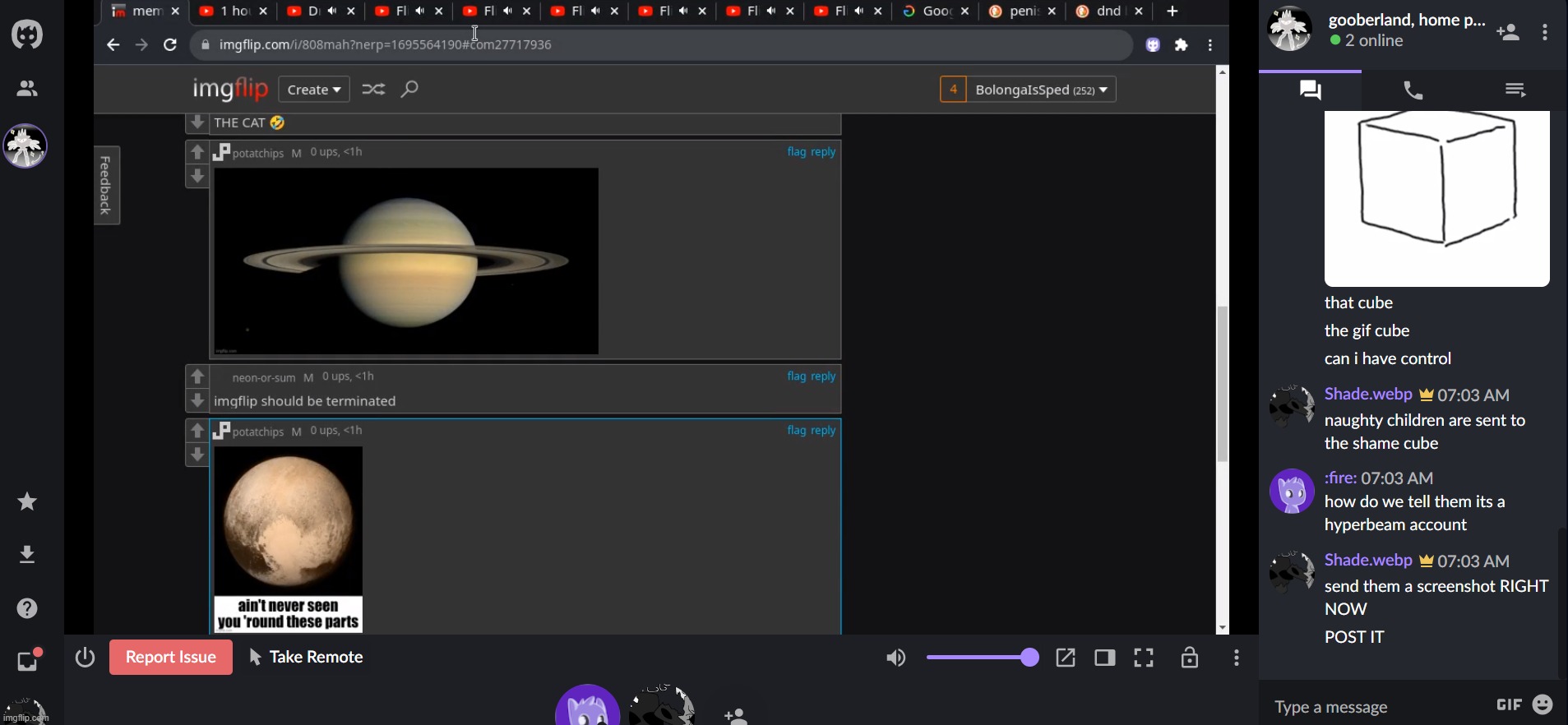
Task: Toggle the side panel layout icon
Action: point(1105,658)
